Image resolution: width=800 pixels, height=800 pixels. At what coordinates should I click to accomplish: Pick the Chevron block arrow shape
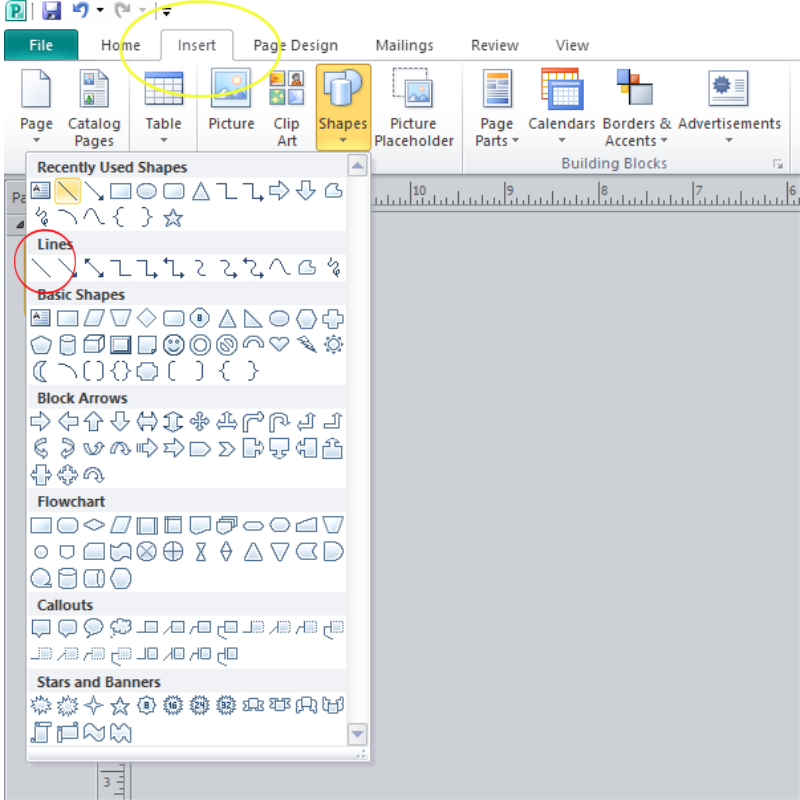(227, 449)
